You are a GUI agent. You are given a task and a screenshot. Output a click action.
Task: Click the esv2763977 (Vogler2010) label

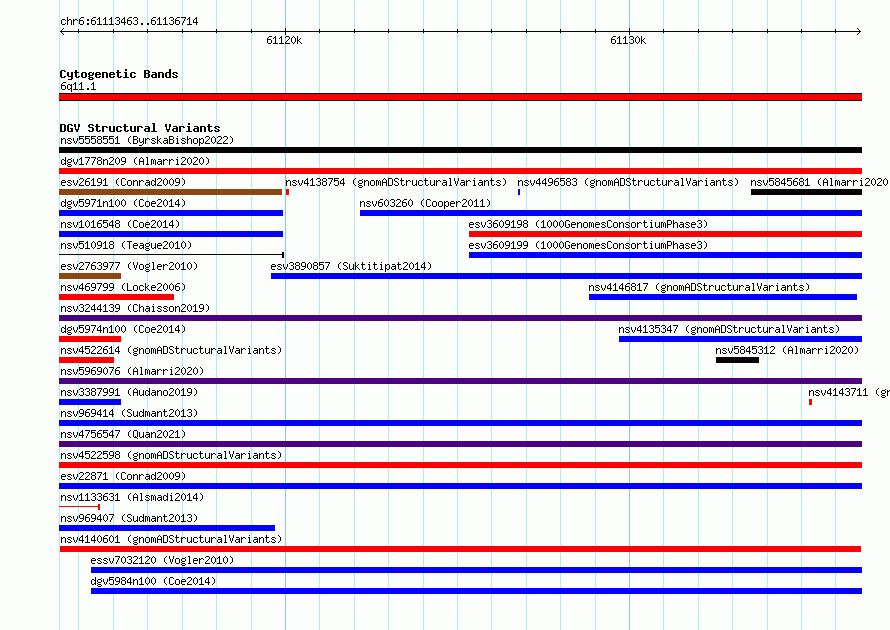pos(129,266)
